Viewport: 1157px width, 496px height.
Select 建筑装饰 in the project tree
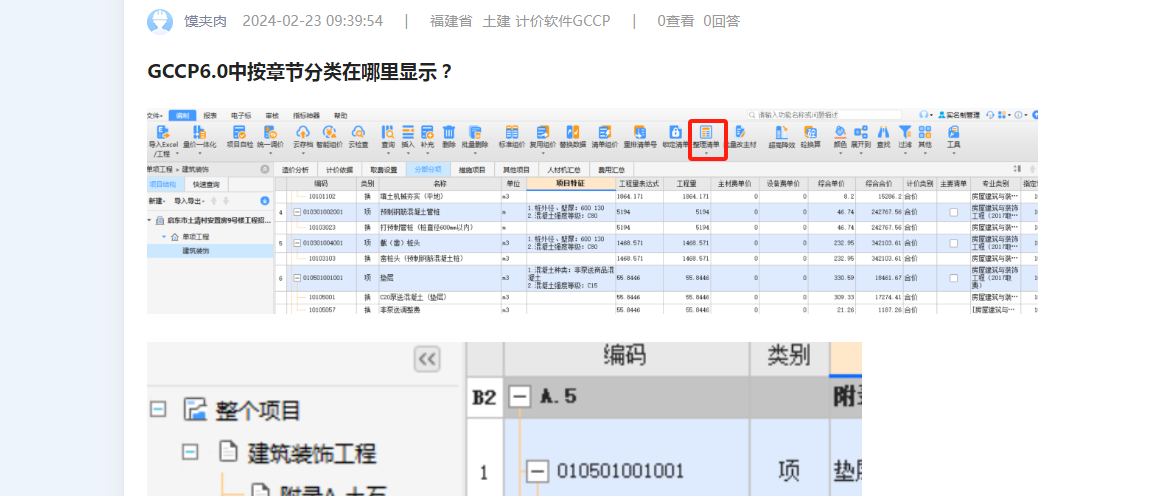(196, 251)
